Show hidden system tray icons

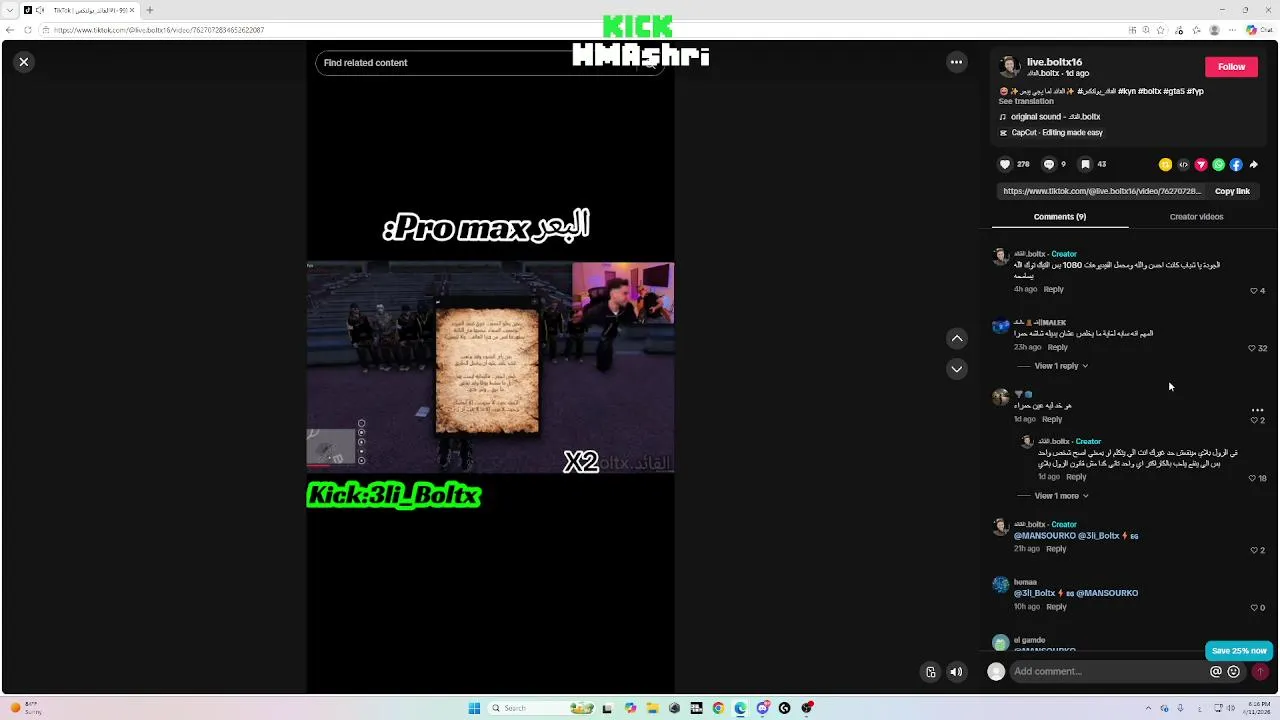click(x=1147, y=708)
